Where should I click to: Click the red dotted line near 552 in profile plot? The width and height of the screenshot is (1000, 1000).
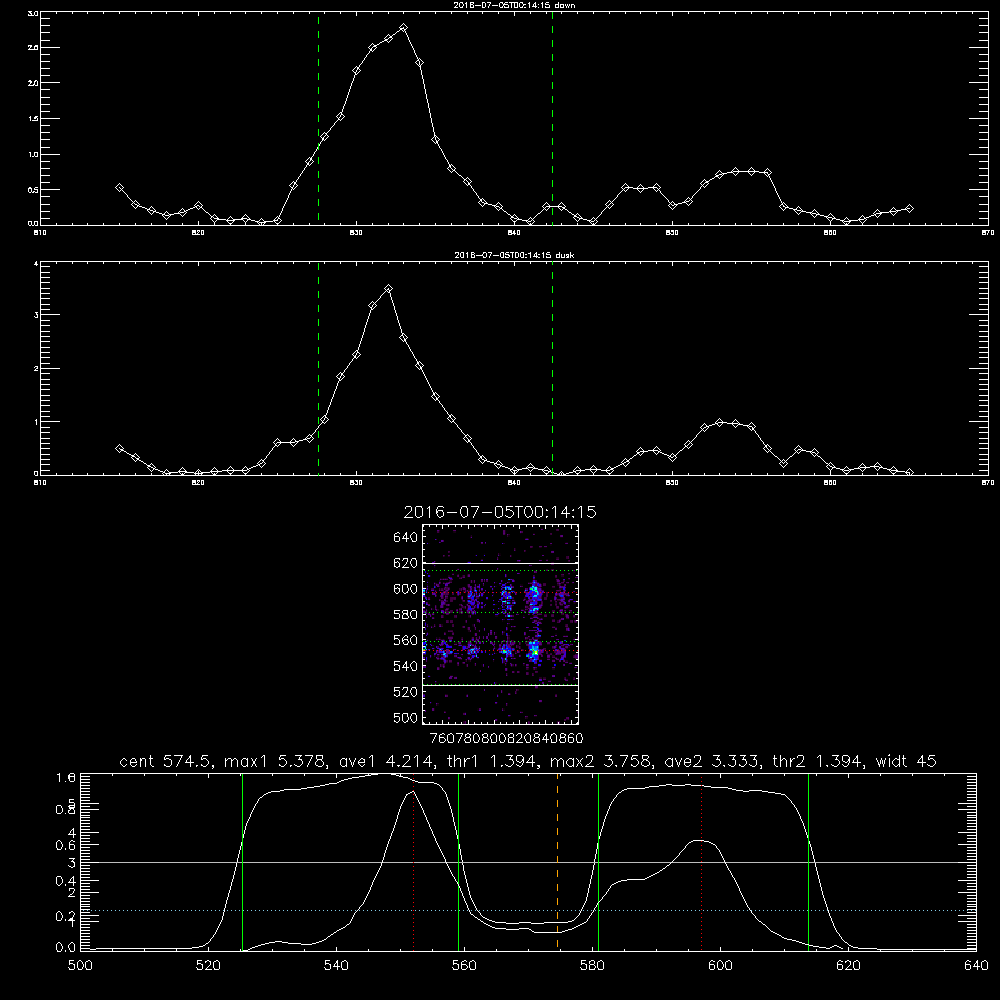[x=414, y=862]
